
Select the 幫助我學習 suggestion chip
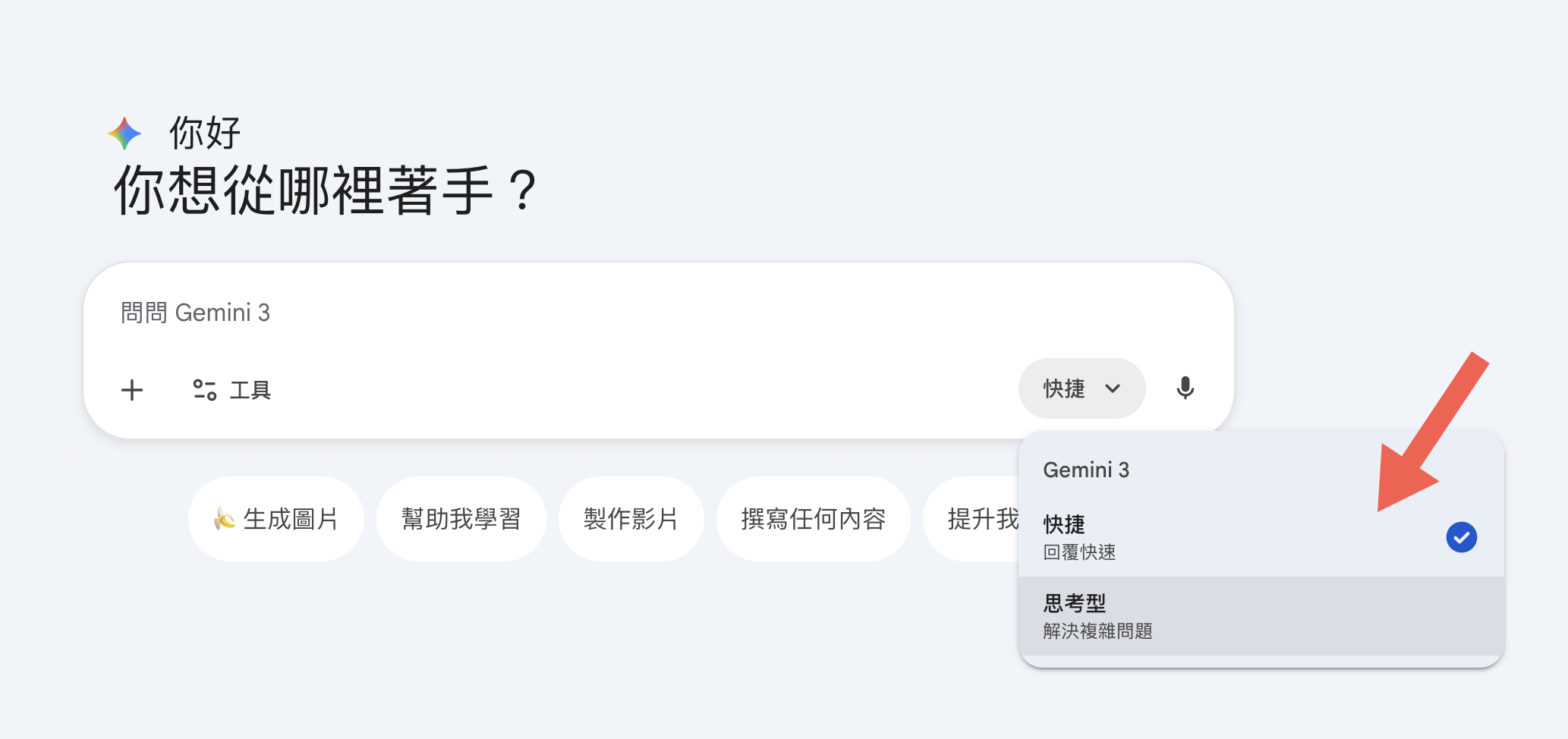(x=461, y=519)
